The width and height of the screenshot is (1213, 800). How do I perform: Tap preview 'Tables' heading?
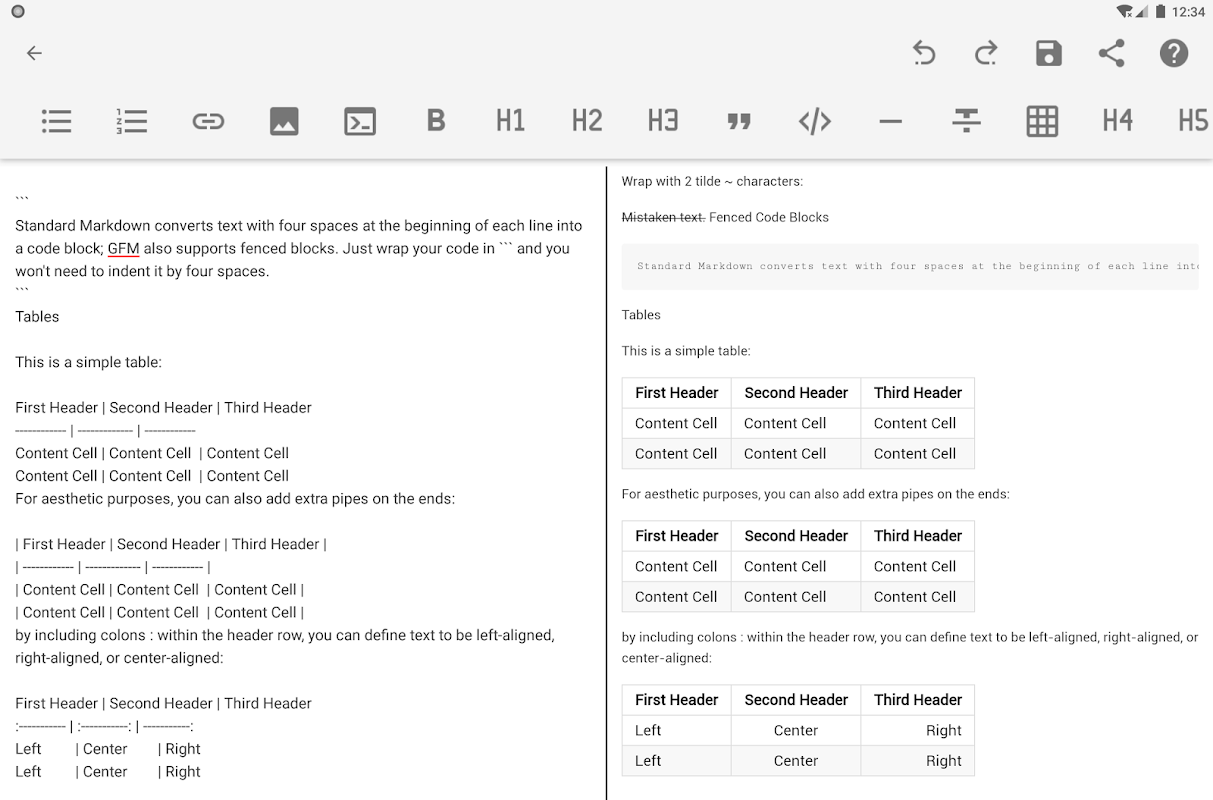pyautogui.click(x=641, y=315)
